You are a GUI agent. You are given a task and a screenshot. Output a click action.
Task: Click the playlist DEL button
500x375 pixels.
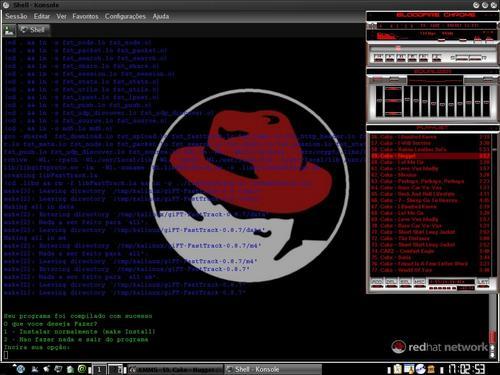(x=391, y=283)
